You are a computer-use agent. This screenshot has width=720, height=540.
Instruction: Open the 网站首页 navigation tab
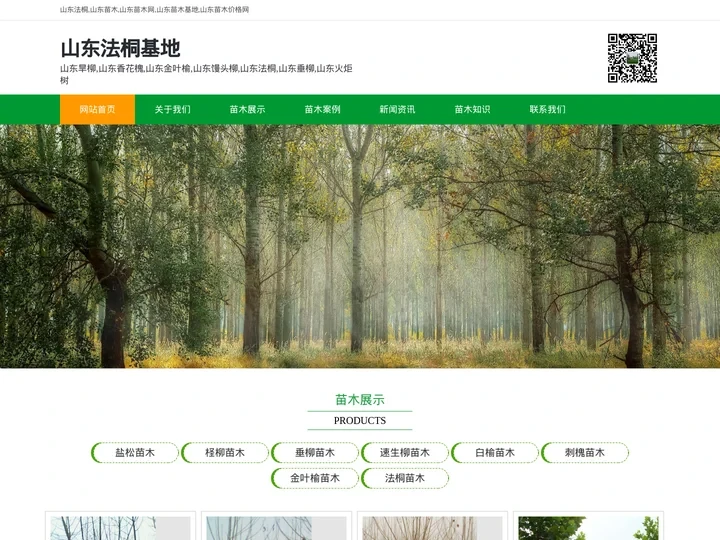tap(97, 109)
